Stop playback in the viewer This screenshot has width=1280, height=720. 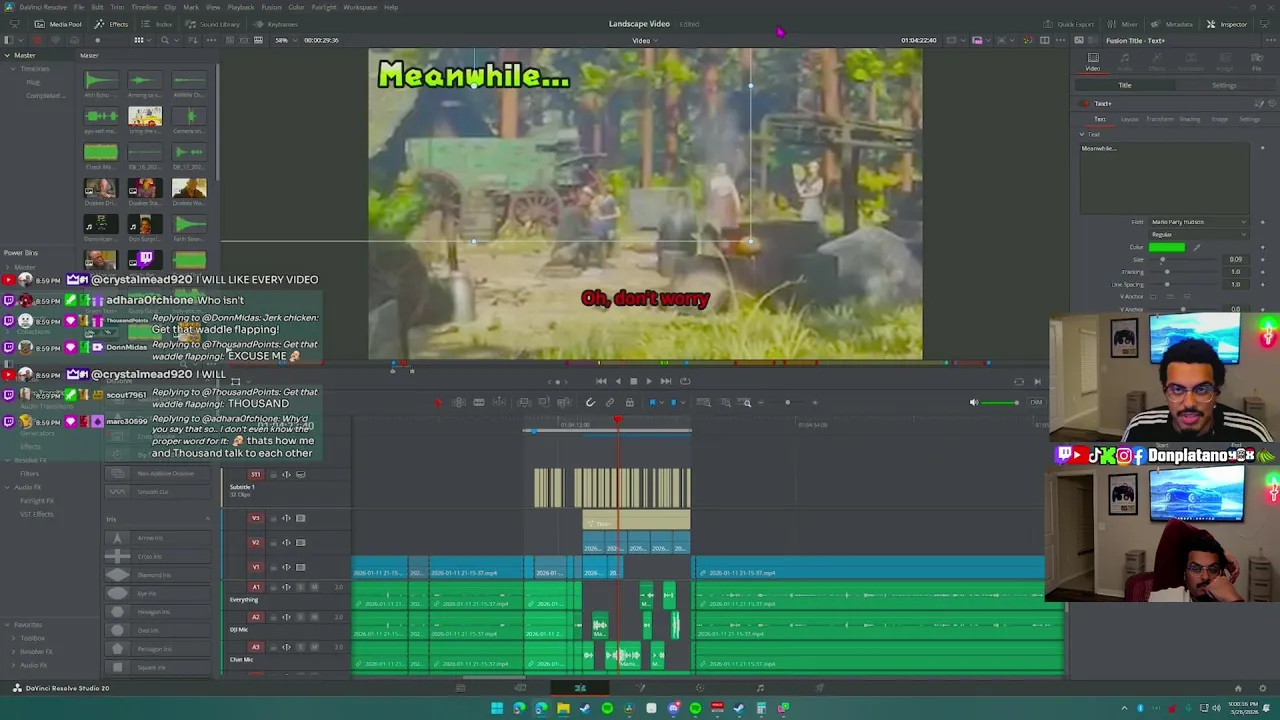click(633, 381)
